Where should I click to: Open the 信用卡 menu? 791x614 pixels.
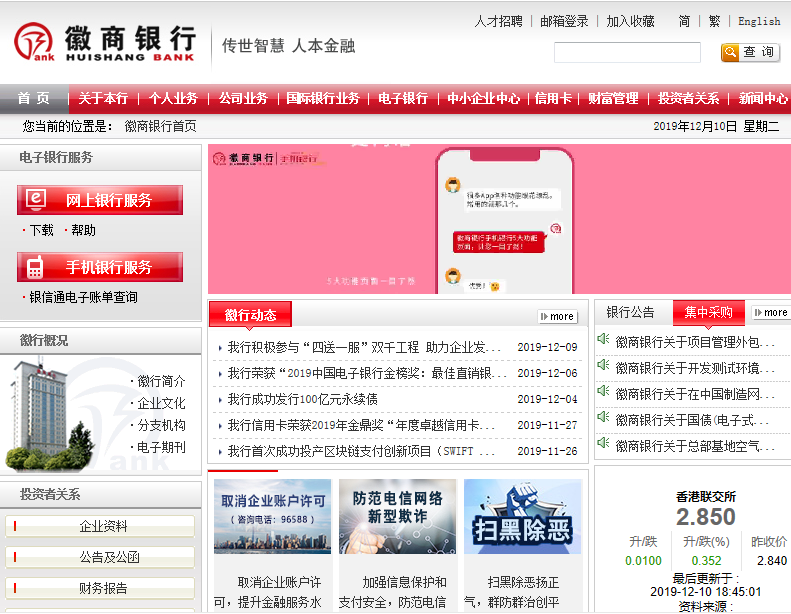pyautogui.click(x=553, y=98)
